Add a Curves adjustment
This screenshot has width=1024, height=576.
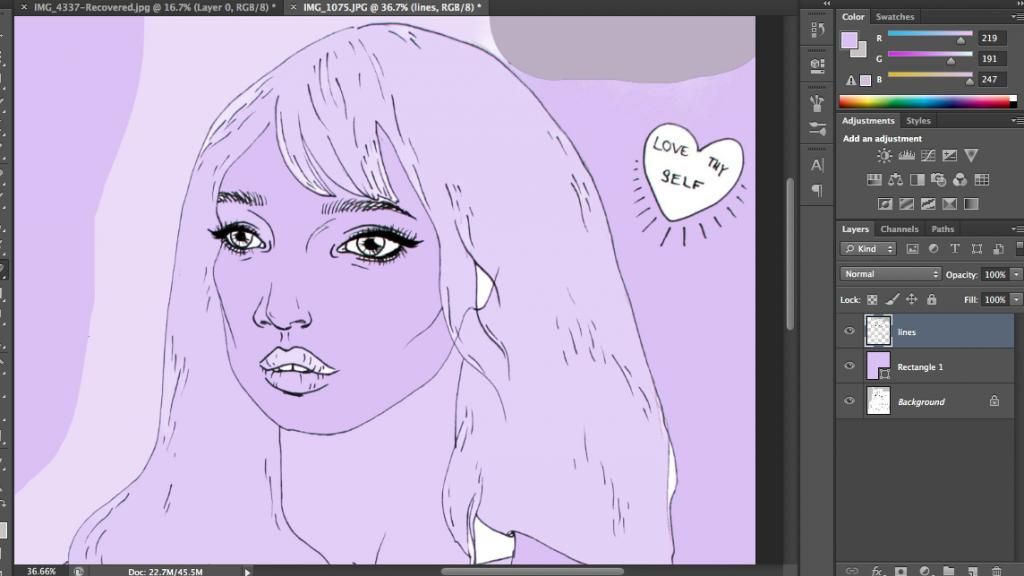(x=928, y=155)
